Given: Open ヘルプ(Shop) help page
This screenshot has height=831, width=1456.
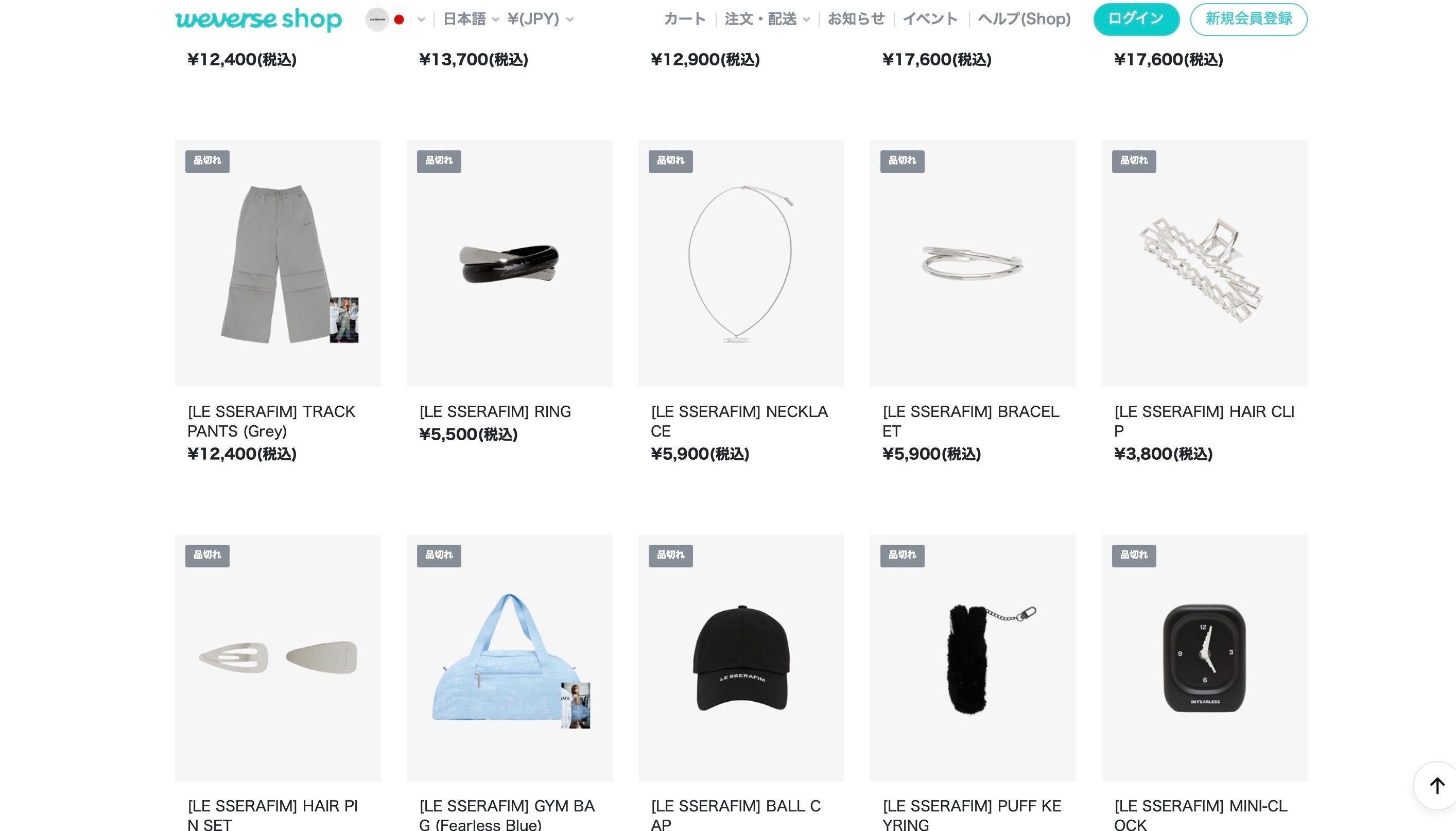Looking at the screenshot, I should coord(1024,20).
